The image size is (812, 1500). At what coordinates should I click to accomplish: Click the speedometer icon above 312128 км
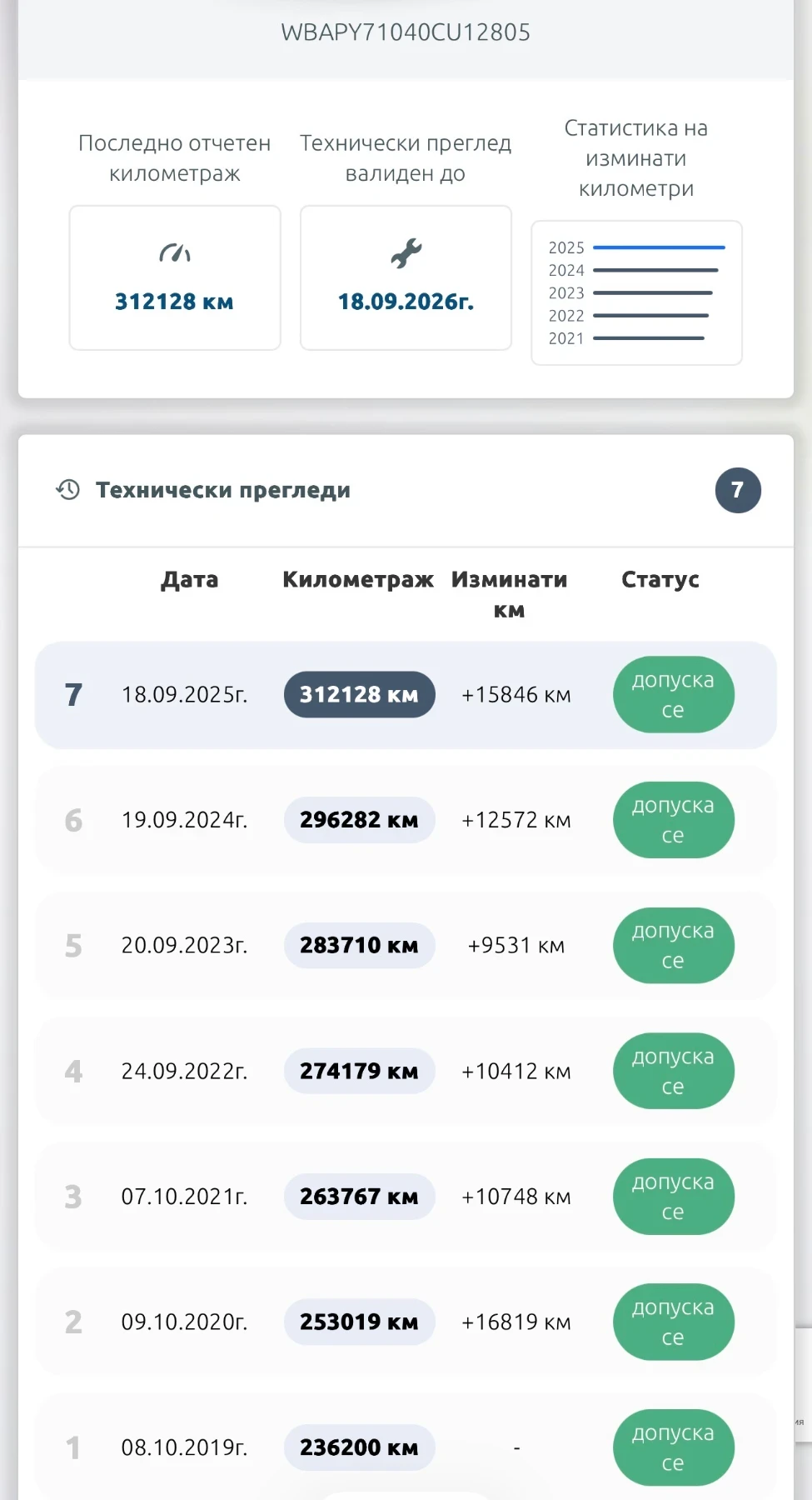(175, 252)
